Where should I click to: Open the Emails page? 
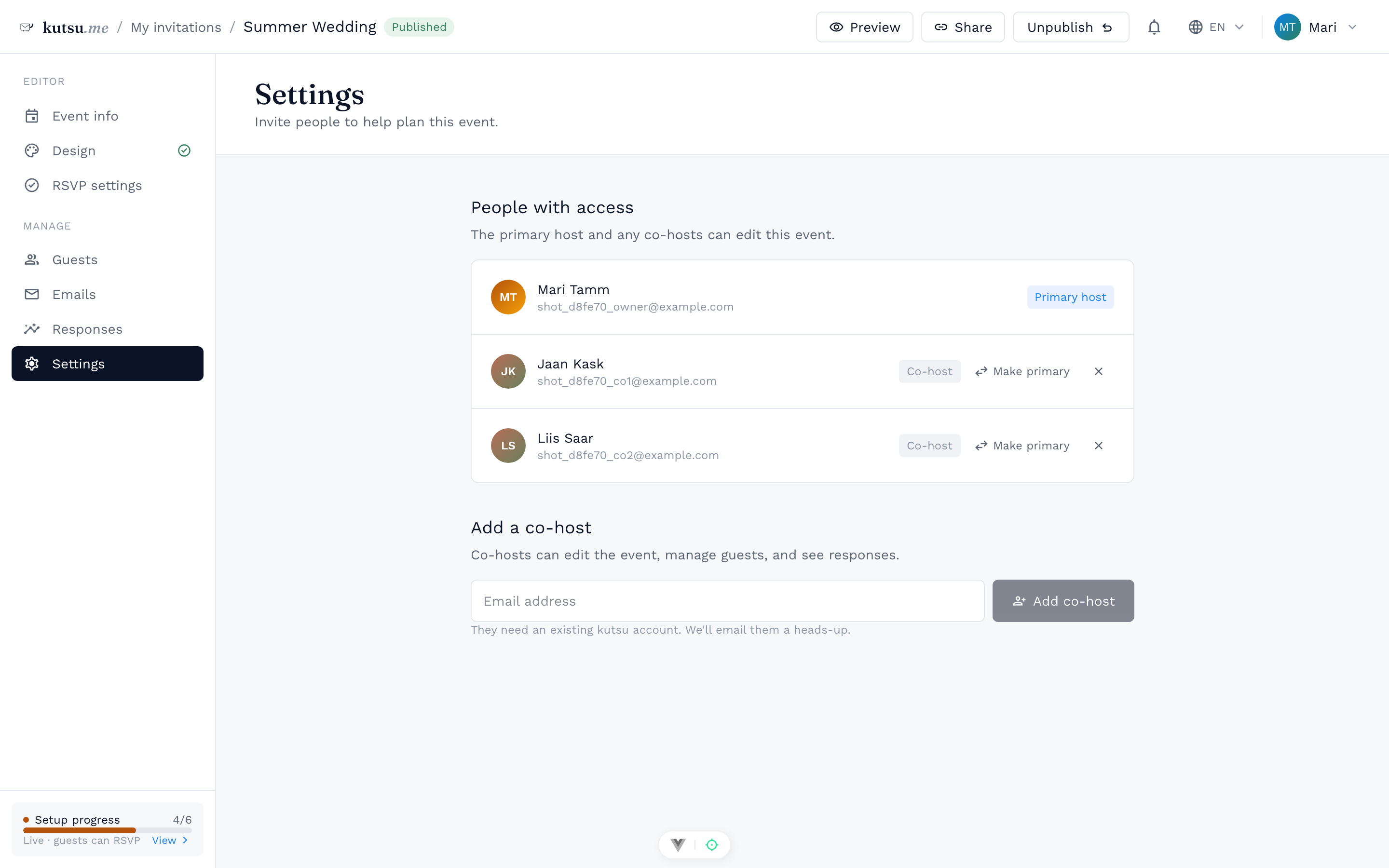click(108, 295)
